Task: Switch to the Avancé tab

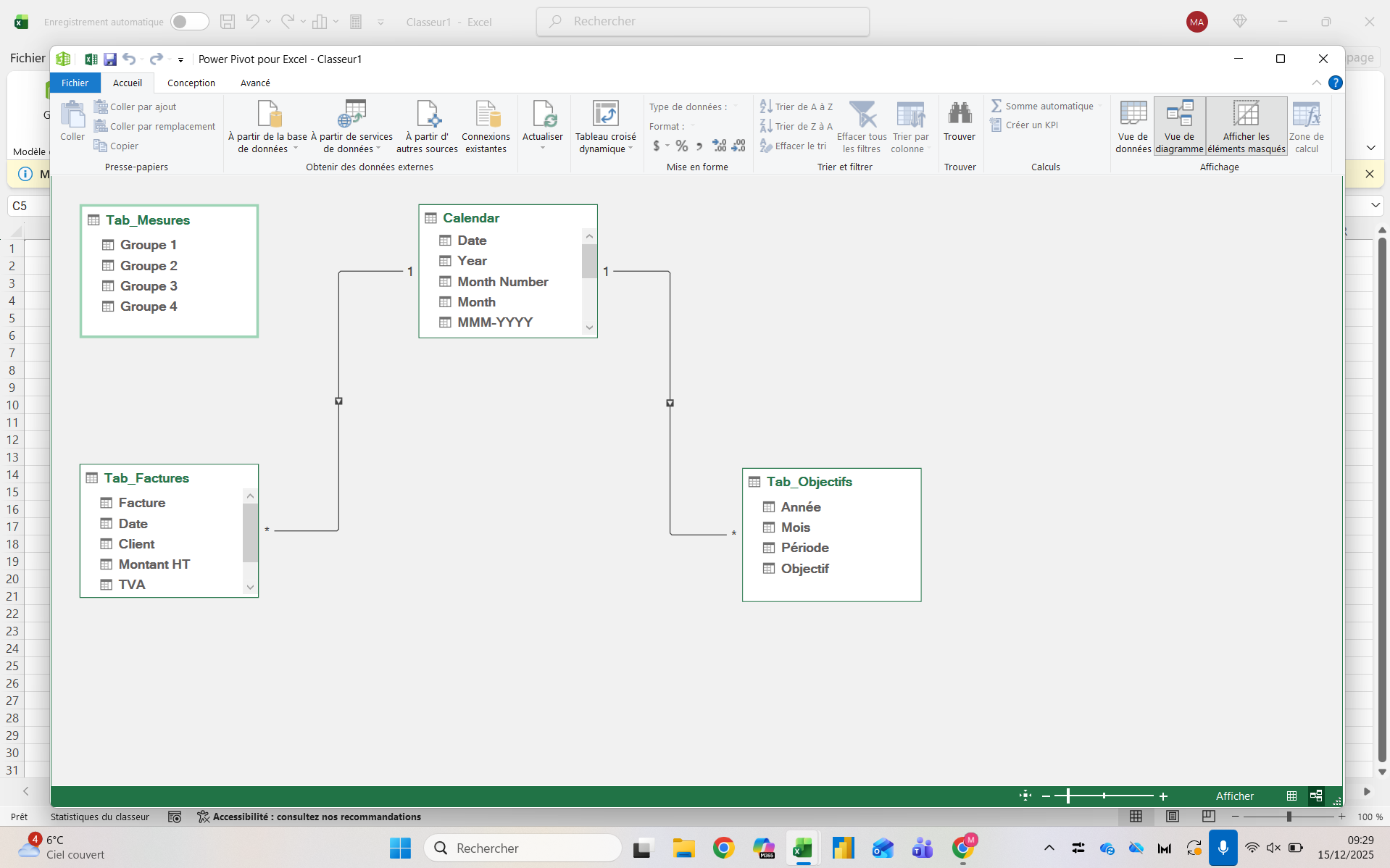Action: [255, 83]
